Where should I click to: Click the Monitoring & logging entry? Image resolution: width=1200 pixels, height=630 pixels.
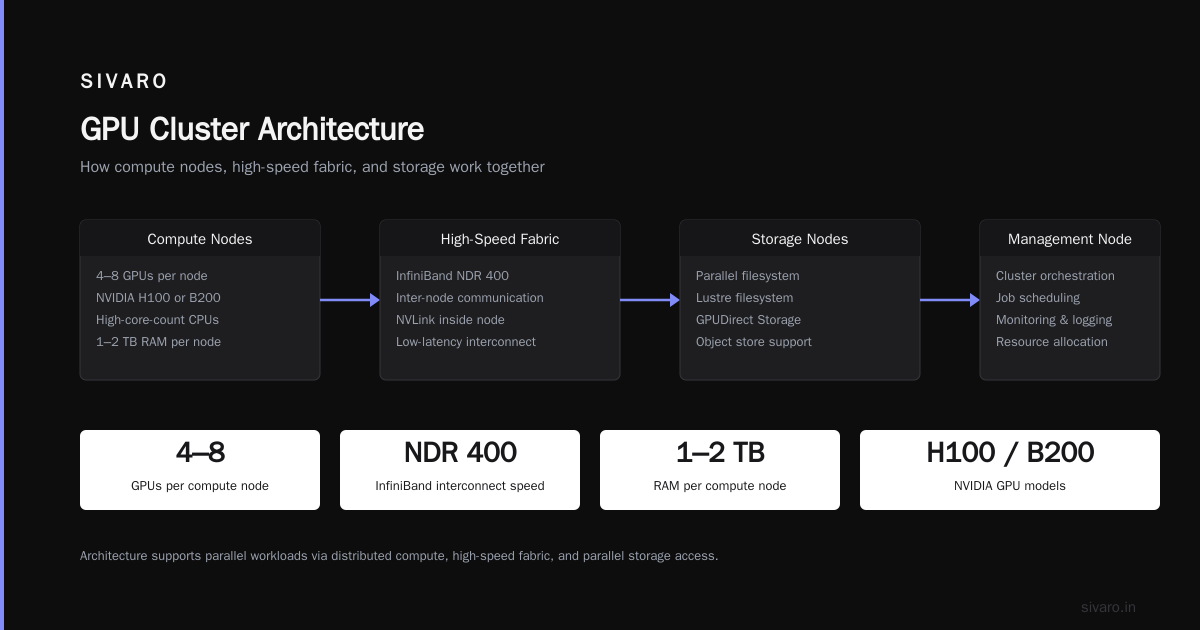(1054, 320)
